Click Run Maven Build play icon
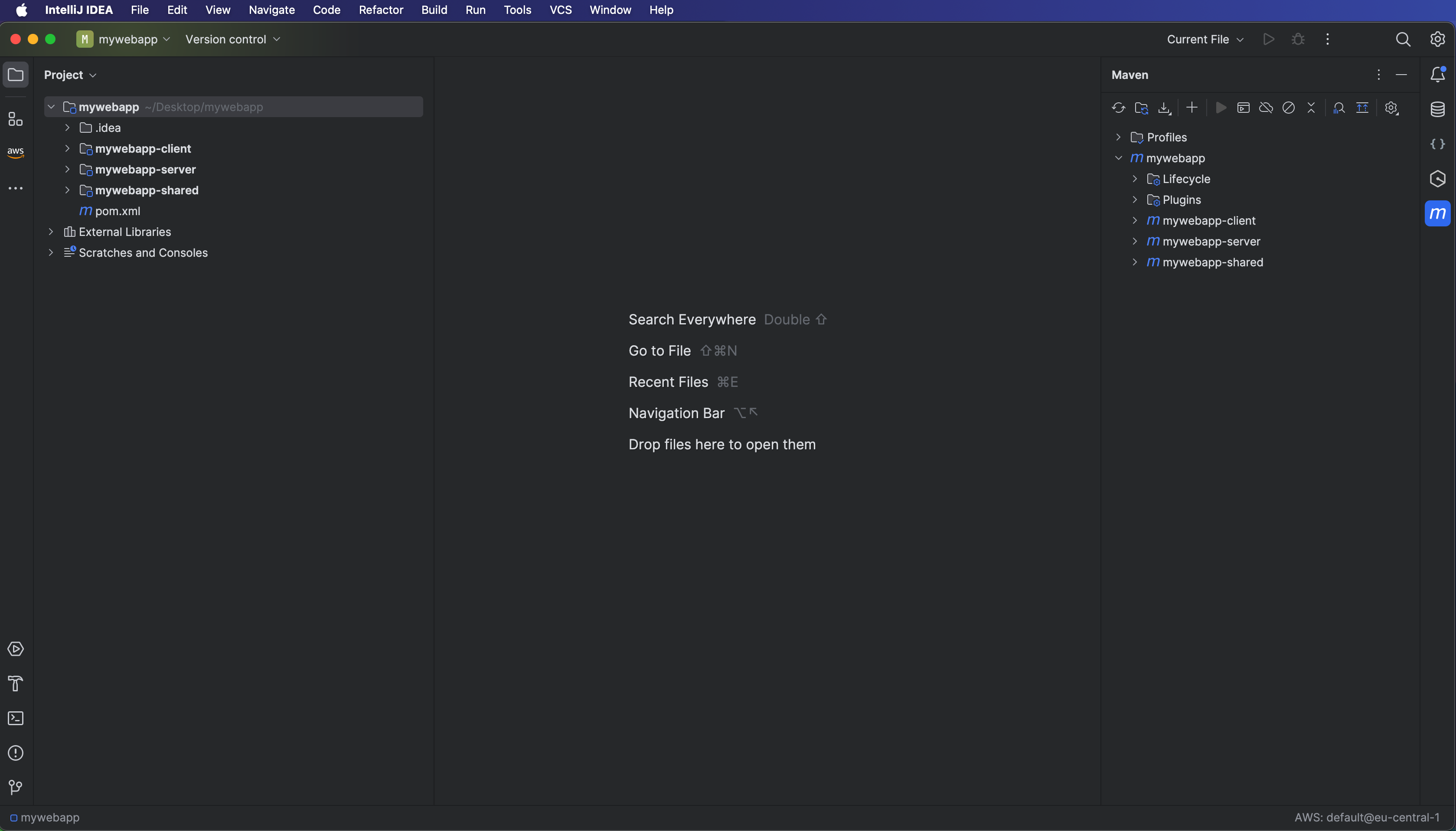1456x831 pixels. pyautogui.click(x=1221, y=108)
